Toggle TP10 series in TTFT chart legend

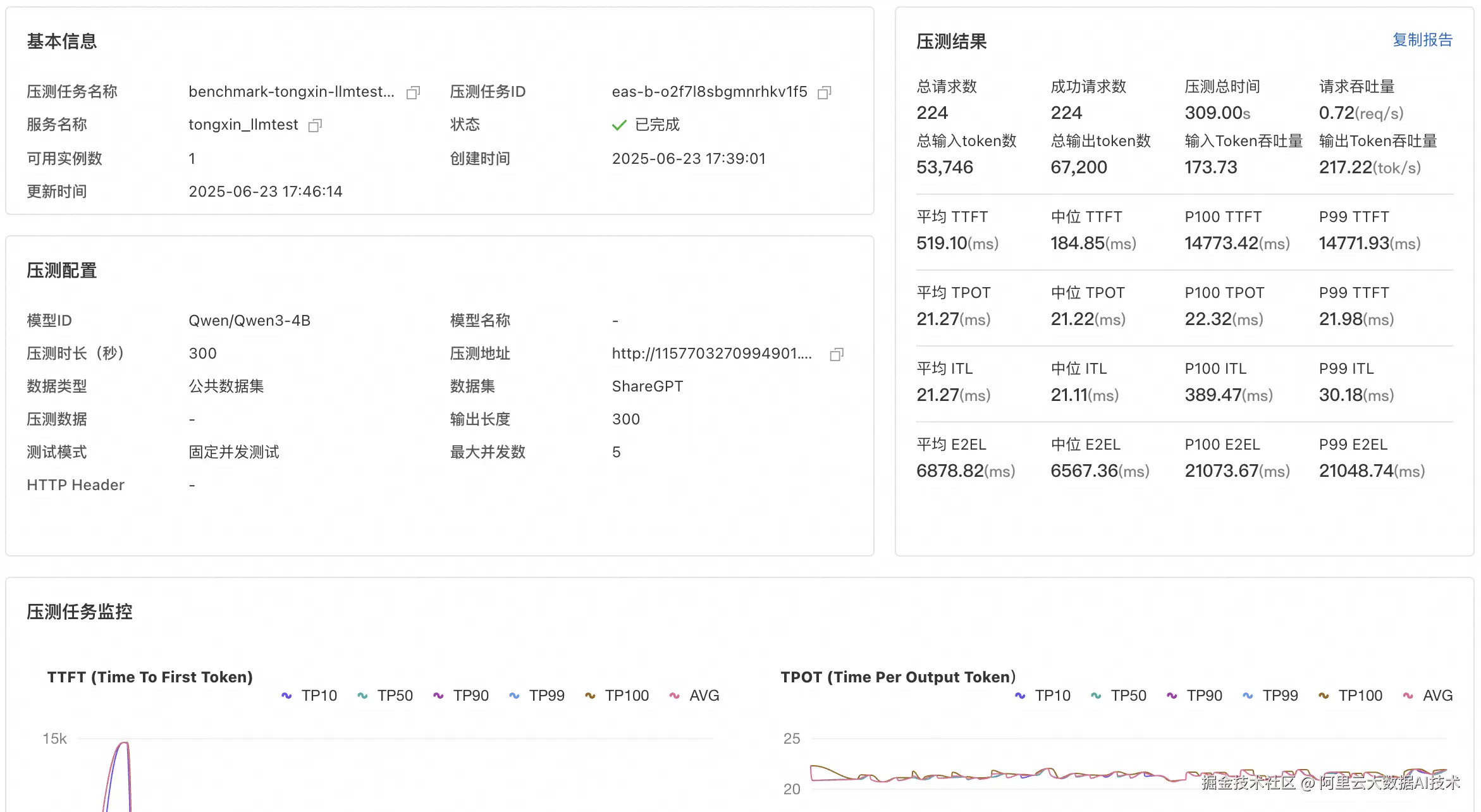[x=309, y=696]
